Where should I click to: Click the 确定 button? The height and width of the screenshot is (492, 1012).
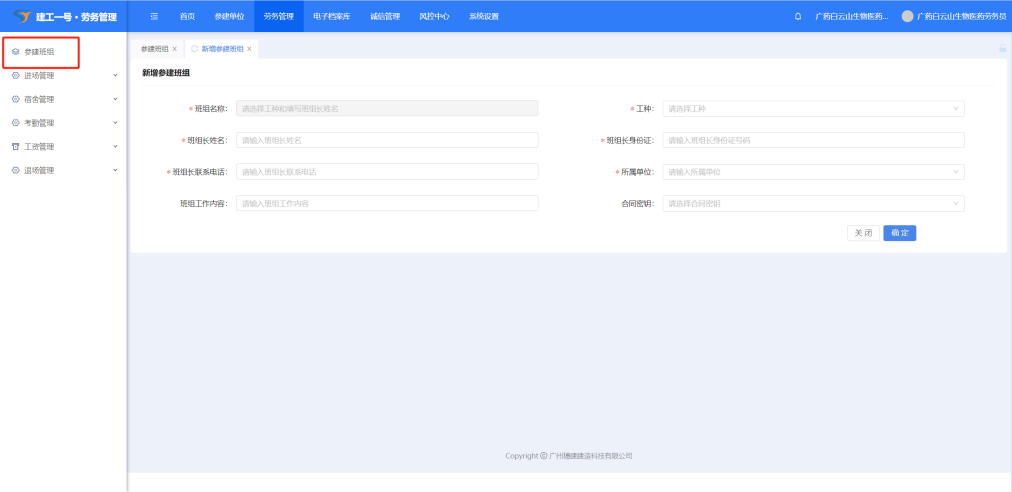[899, 233]
